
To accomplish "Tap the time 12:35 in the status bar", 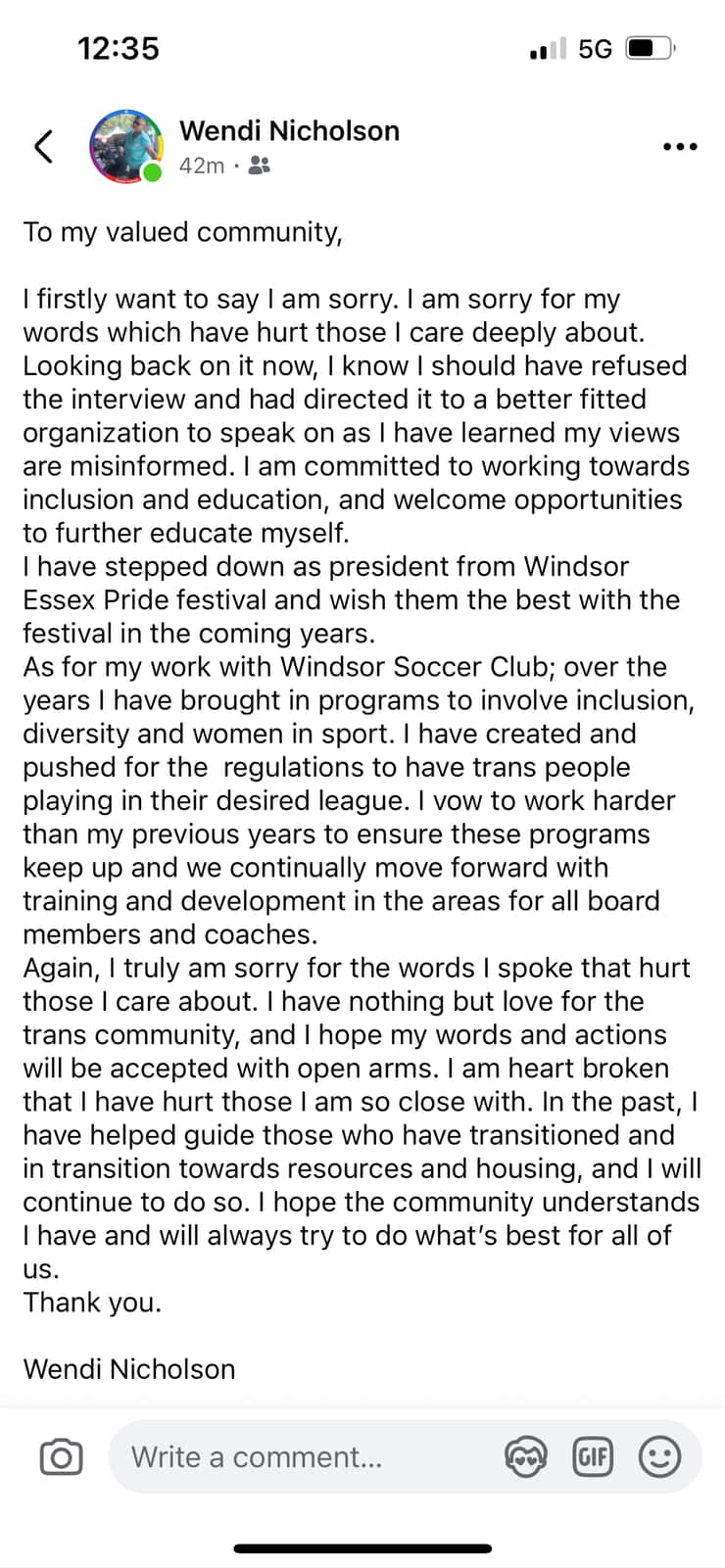I will pyautogui.click(x=120, y=47).
